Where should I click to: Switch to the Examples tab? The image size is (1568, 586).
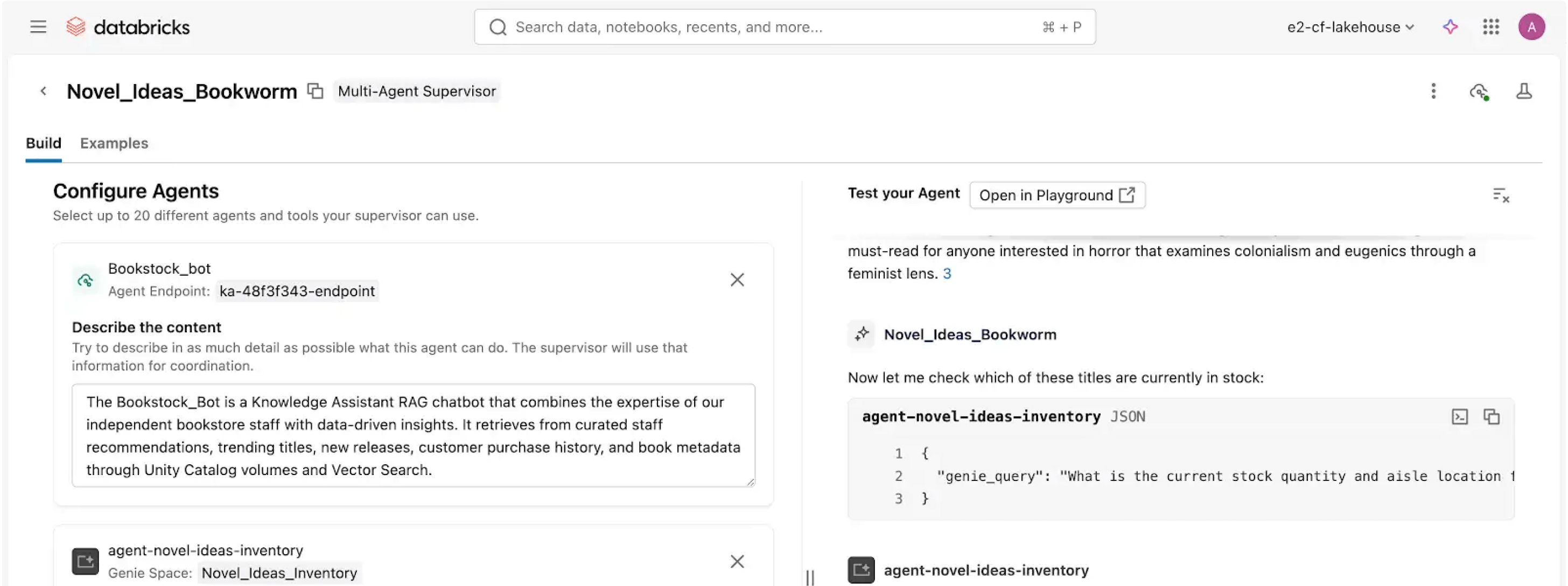click(114, 143)
